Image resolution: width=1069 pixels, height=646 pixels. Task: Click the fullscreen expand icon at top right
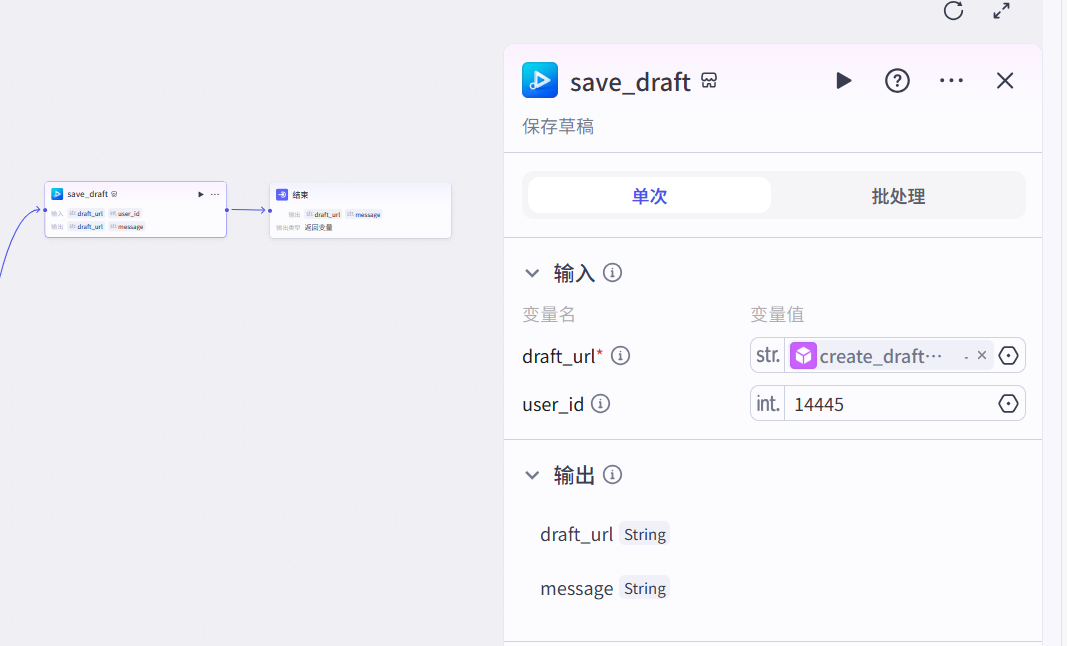click(1001, 12)
